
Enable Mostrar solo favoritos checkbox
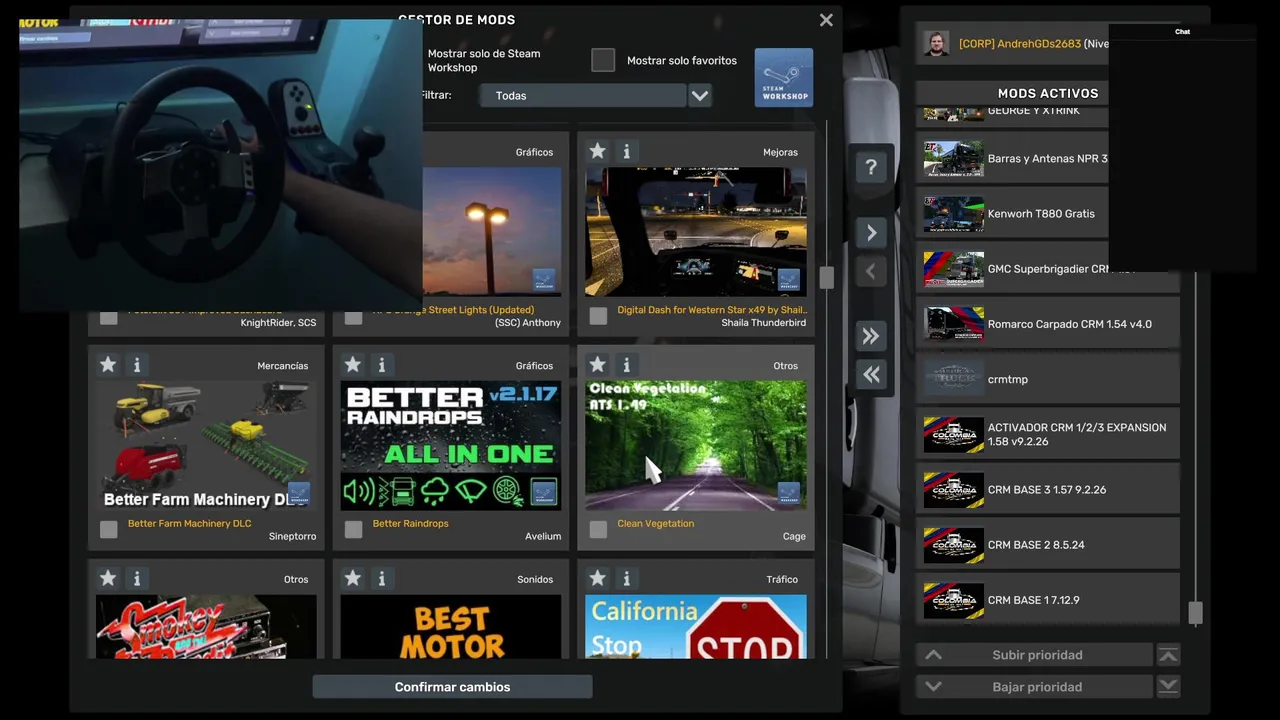coord(603,60)
